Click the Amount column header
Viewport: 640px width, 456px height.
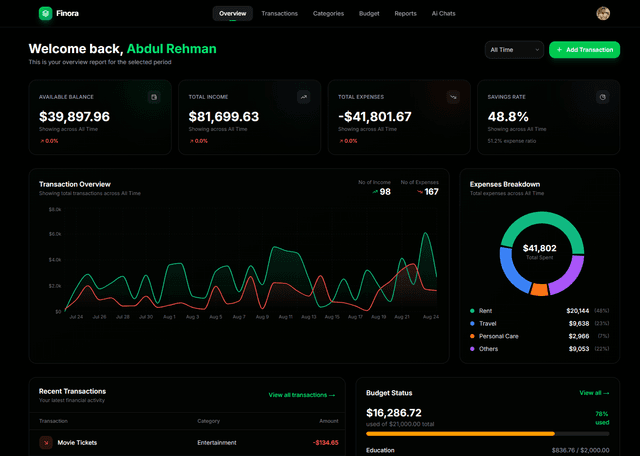coord(329,421)
